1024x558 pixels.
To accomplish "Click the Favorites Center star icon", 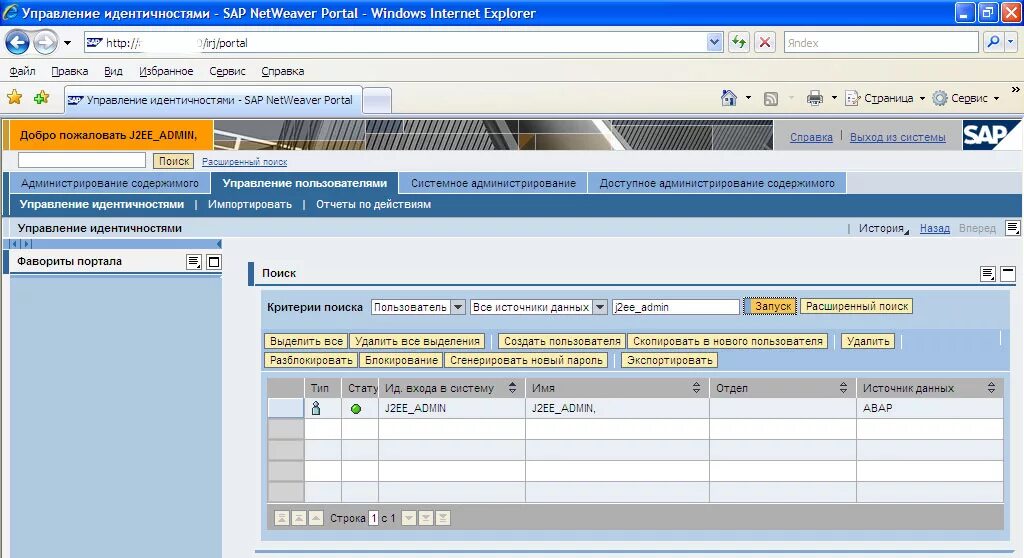I will tap(14, 98).
